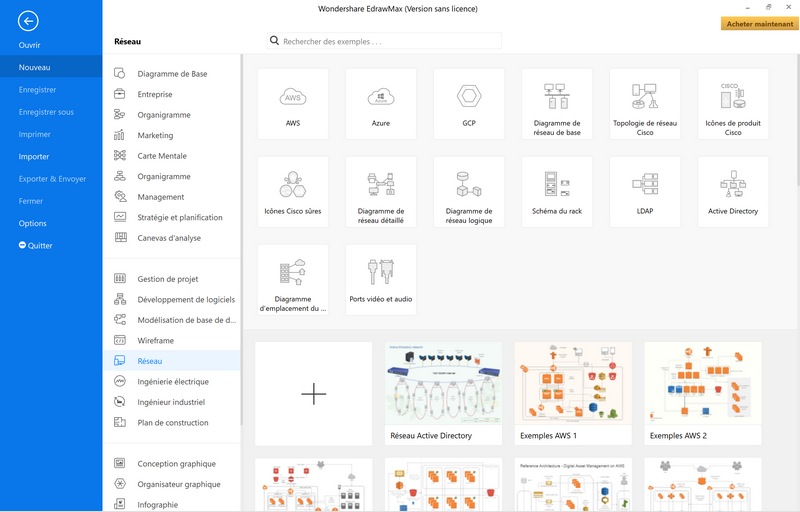Viewport: 800px width, 512px height.
Task: Select the LDAP template
Action: tap(645, 192)
